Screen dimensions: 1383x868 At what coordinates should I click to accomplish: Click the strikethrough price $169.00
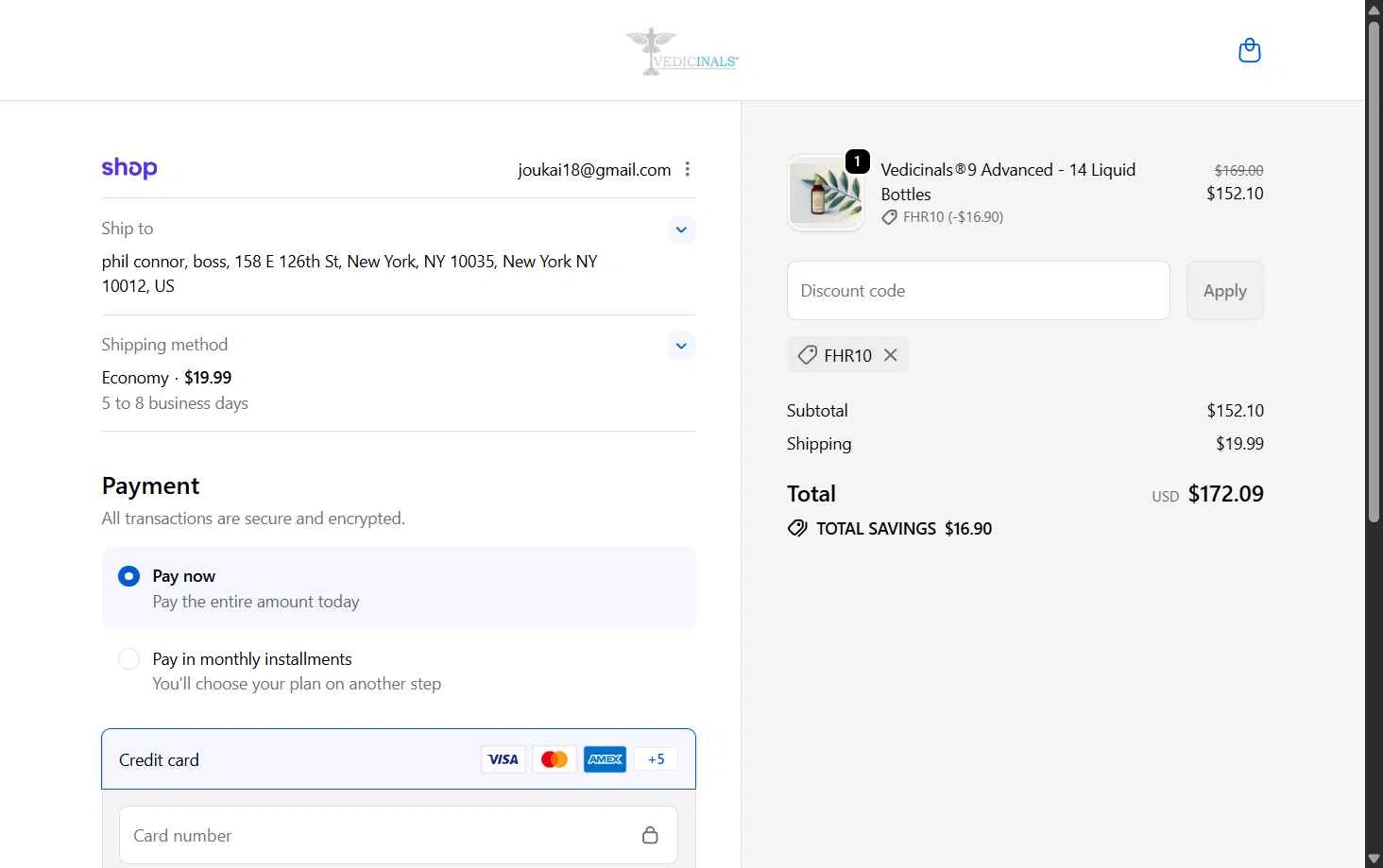click(1238, 171)
